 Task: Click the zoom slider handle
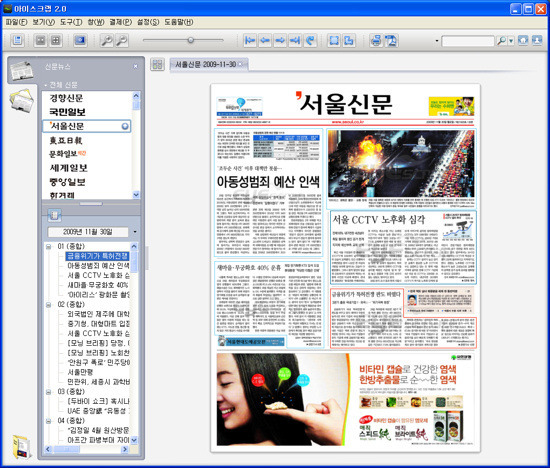coord(190,40)
